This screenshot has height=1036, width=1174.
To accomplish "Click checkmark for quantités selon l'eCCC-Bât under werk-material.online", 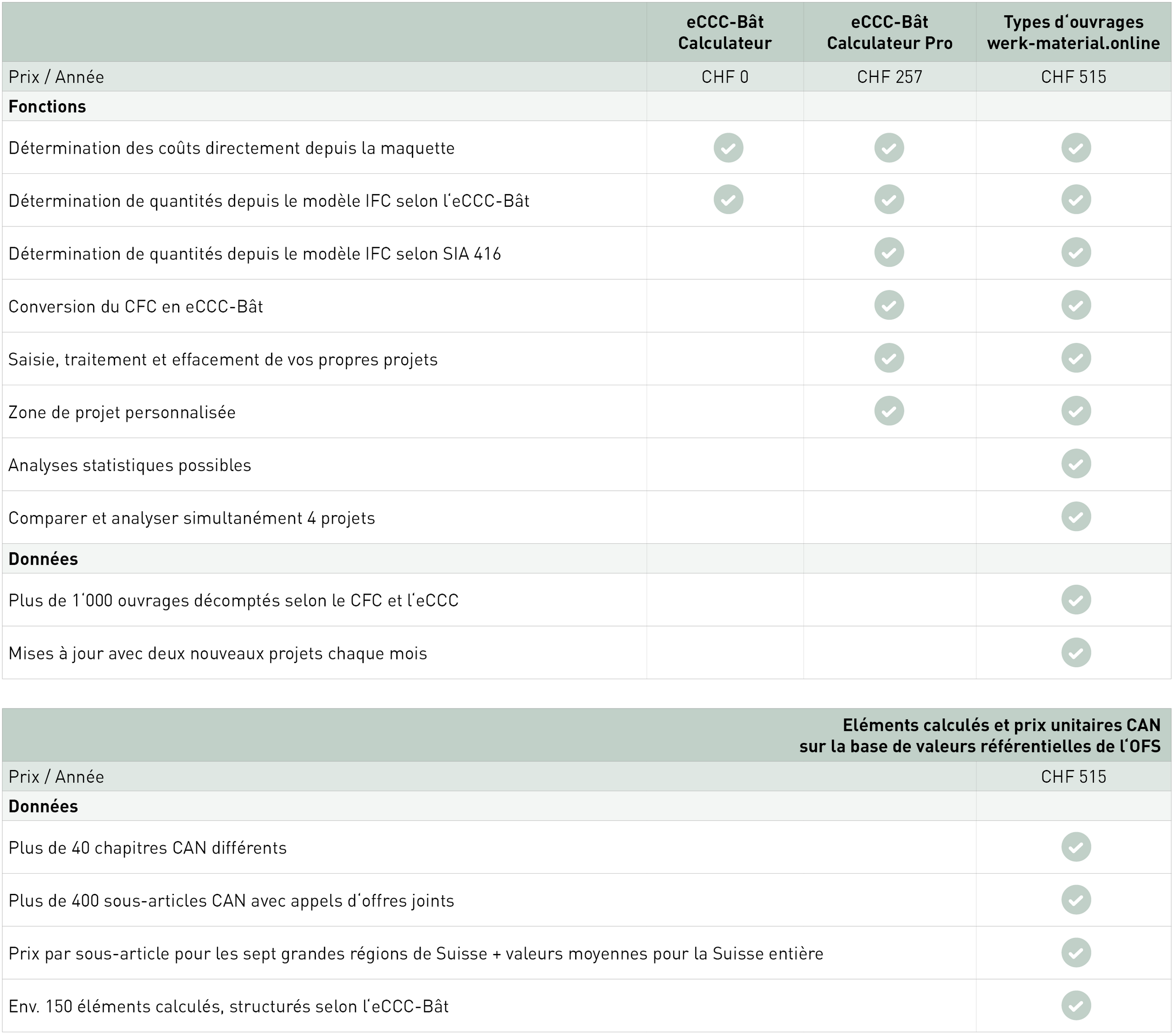I will click(x=1076, y=199).
